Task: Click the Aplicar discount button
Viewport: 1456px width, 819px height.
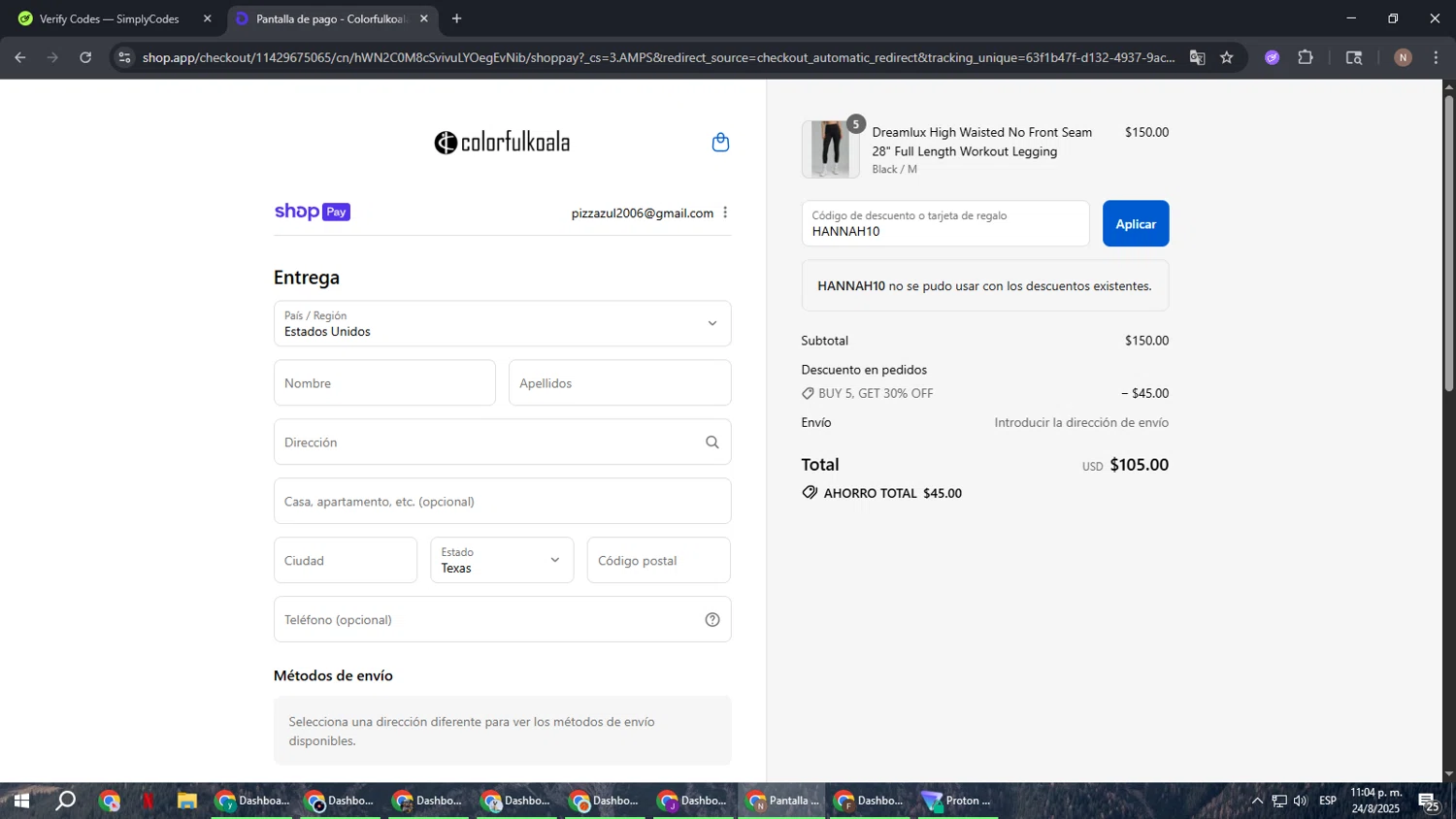Action: tap(1136, 223)
